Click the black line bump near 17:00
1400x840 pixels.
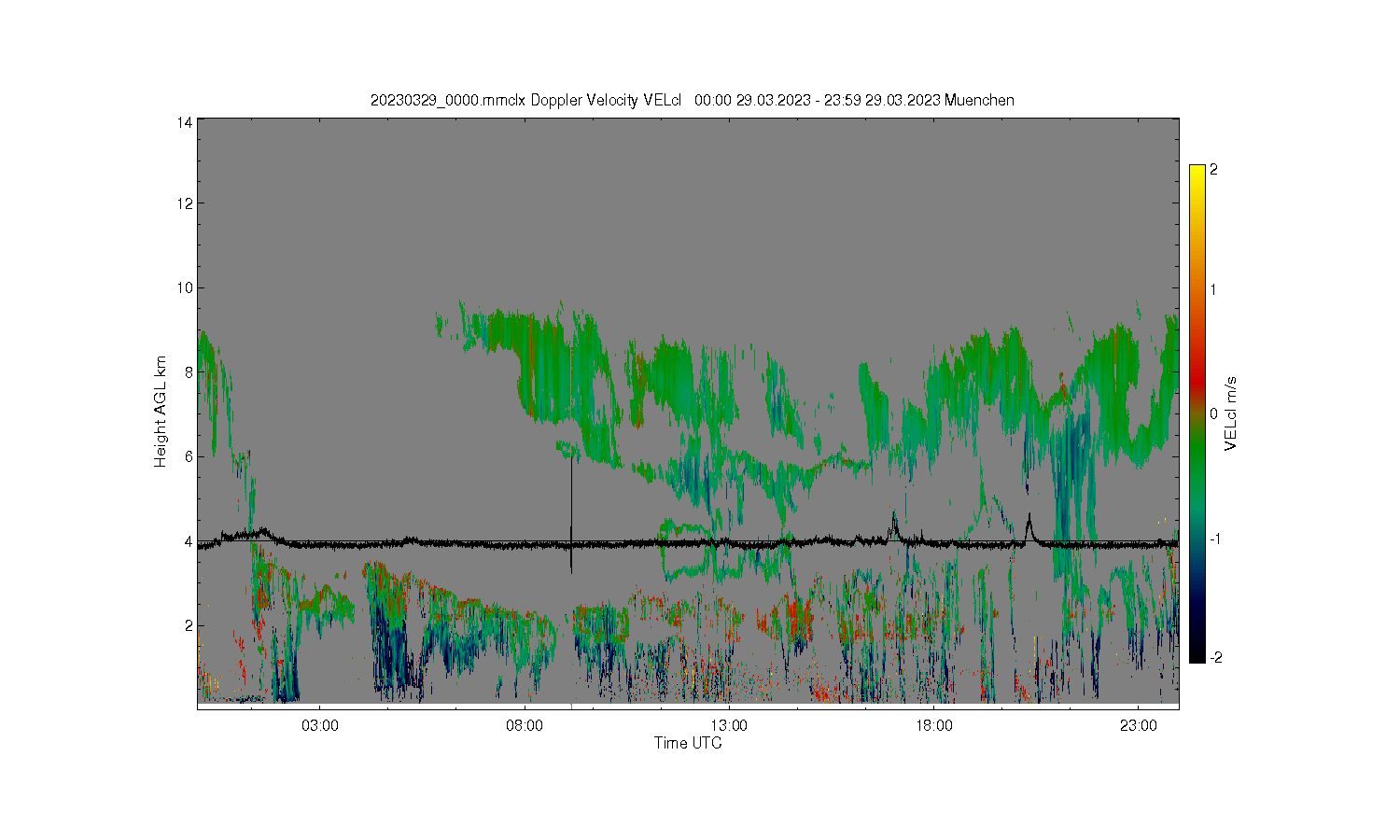[x=893, y=525]
